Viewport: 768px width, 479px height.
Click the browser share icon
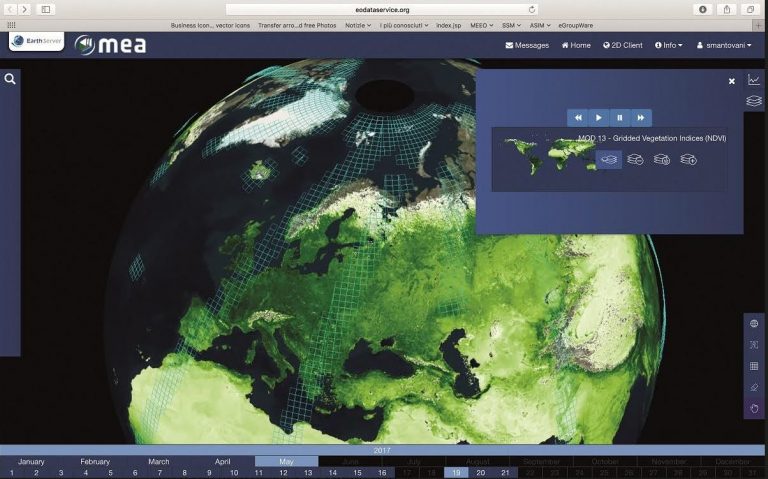coord(727,9)
